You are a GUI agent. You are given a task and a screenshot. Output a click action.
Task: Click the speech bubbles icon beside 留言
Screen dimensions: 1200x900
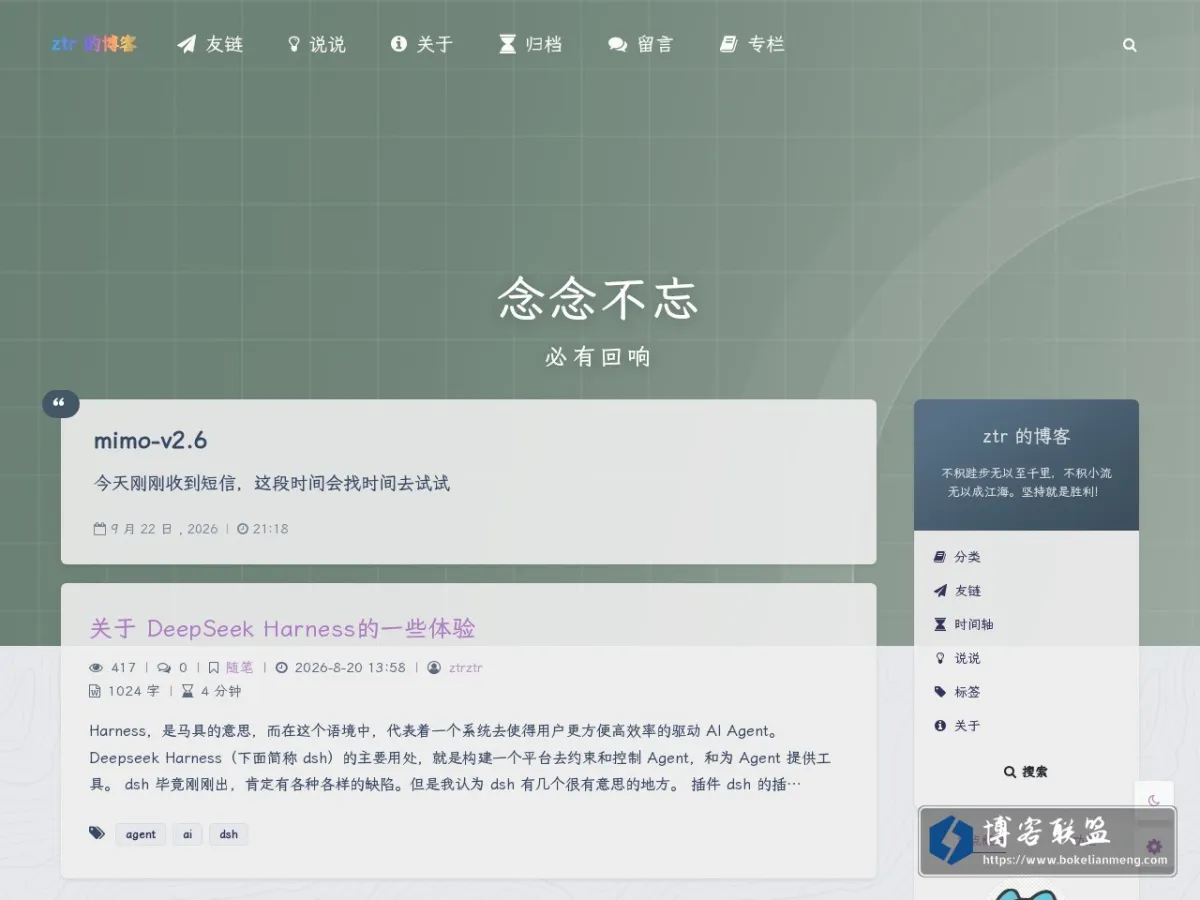point(618,44)
